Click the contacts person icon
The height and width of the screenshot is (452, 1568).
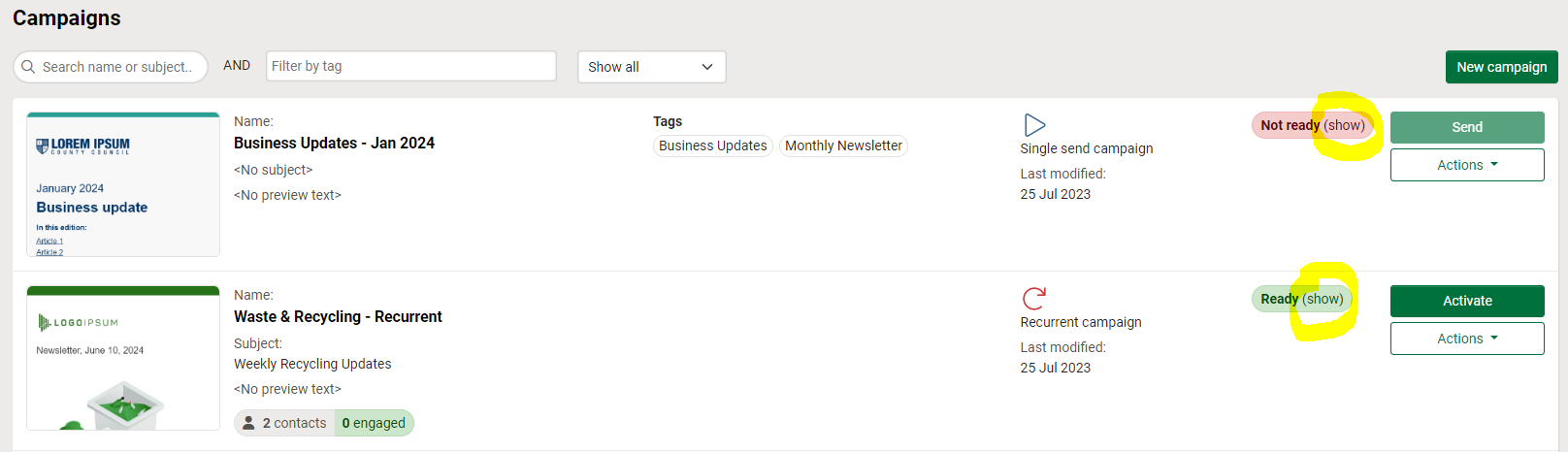pos(249,423)
